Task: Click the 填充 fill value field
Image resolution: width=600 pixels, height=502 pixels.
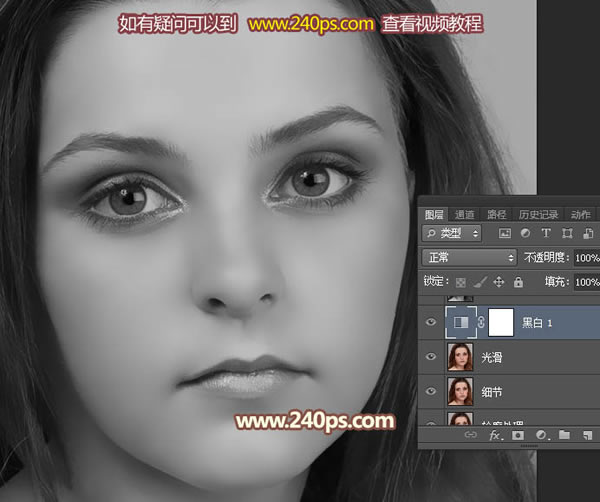Action: pyautogui.click(x=587, y=282)
